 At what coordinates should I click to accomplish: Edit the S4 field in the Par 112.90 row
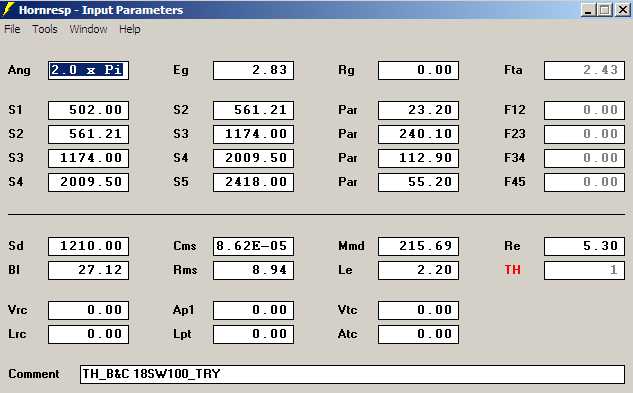(x=253, y=158)
